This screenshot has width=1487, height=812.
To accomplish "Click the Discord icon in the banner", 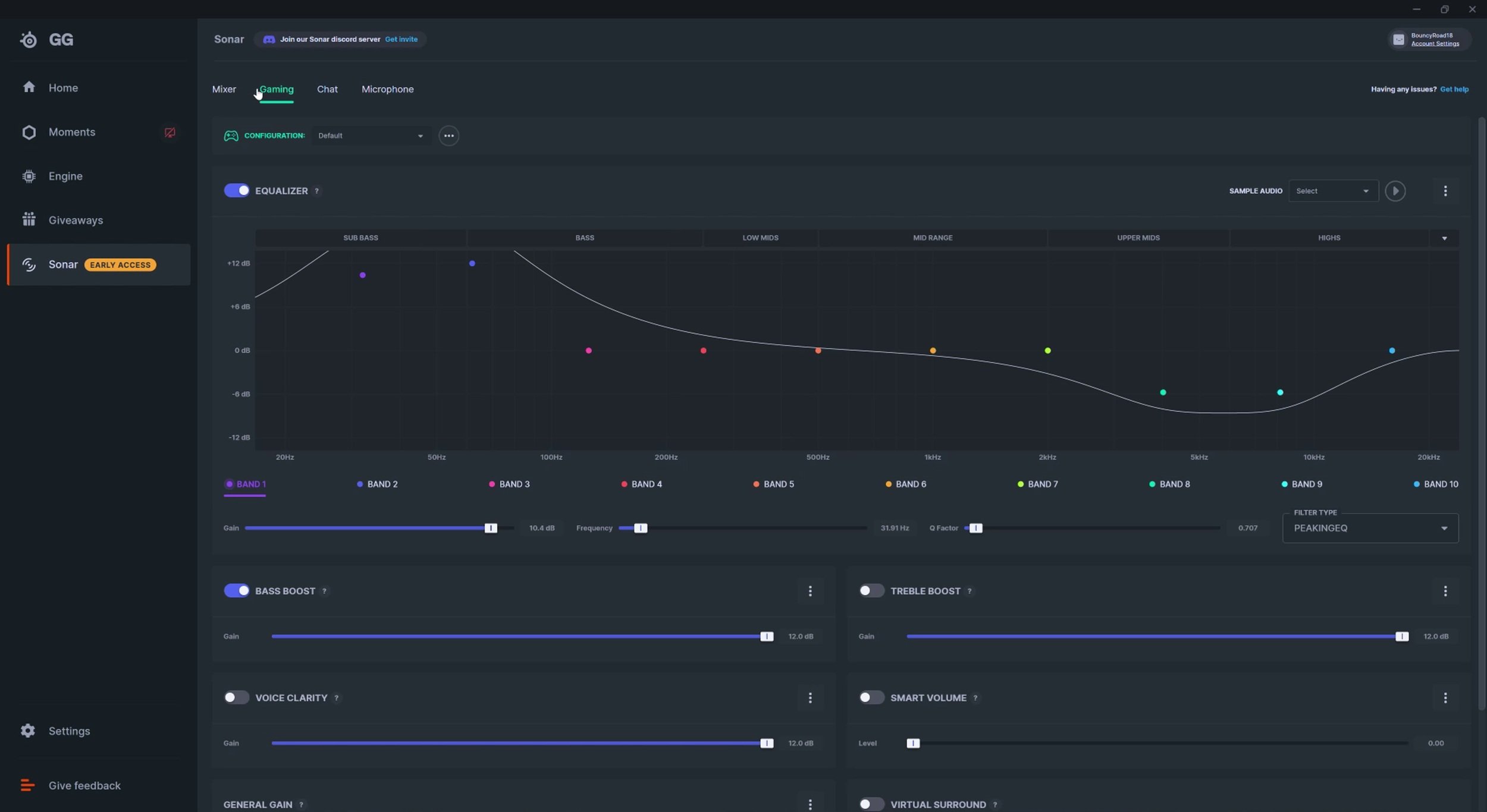I will 269,39.
